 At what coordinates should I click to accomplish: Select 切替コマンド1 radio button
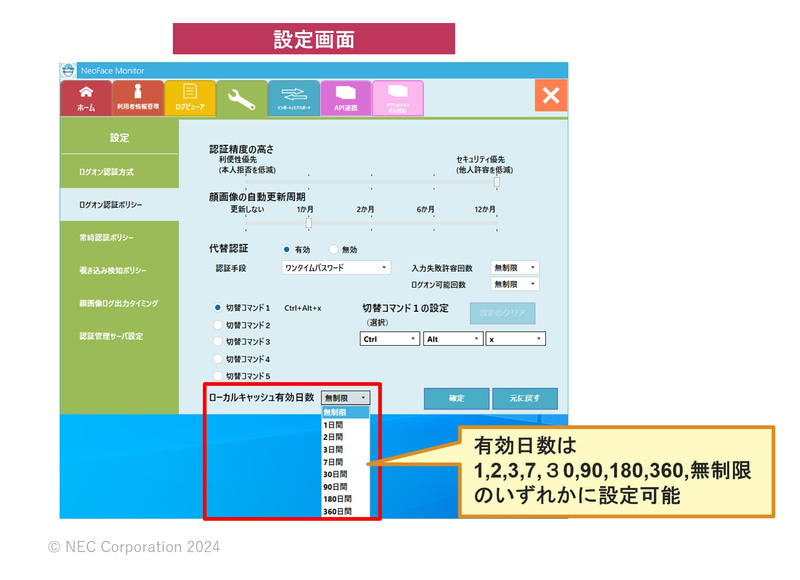[x=218, y=308]
